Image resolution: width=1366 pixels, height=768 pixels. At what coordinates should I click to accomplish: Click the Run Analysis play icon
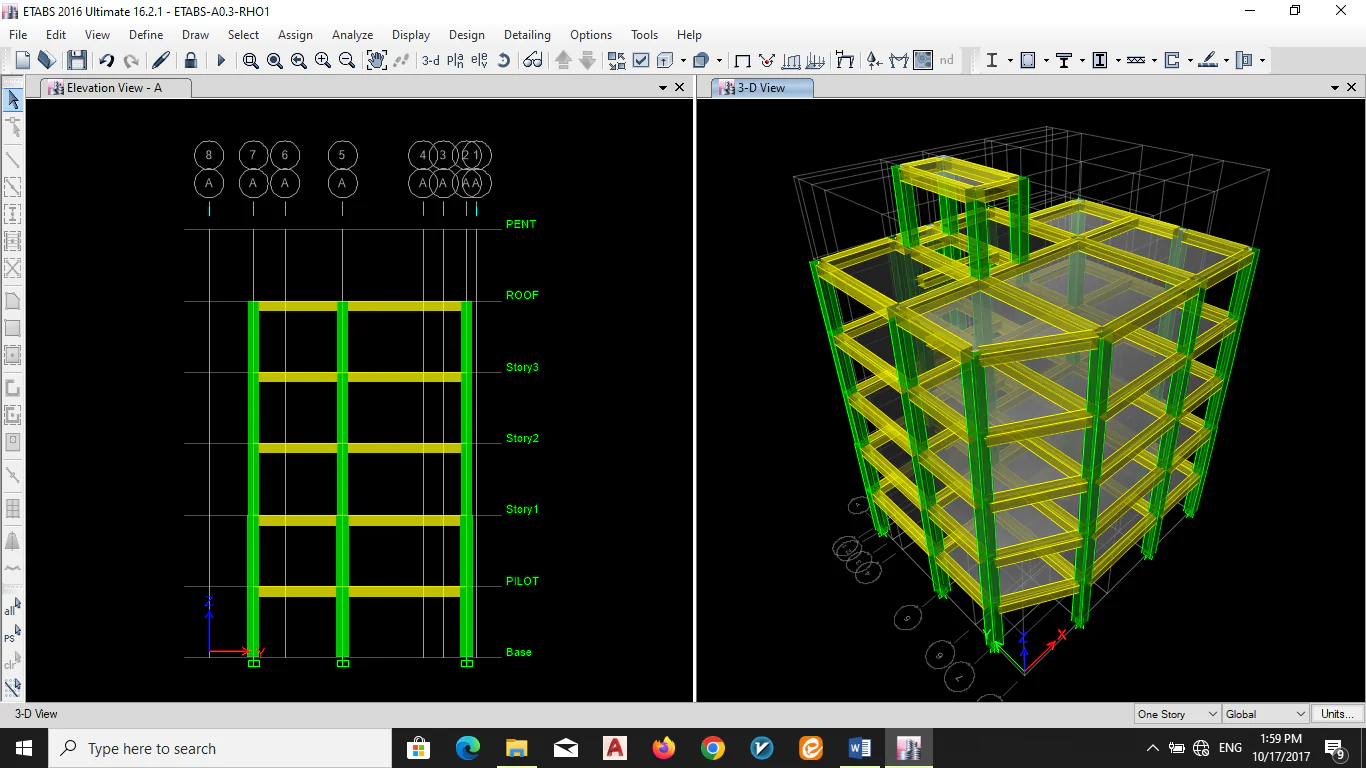(x=221, y=61)
